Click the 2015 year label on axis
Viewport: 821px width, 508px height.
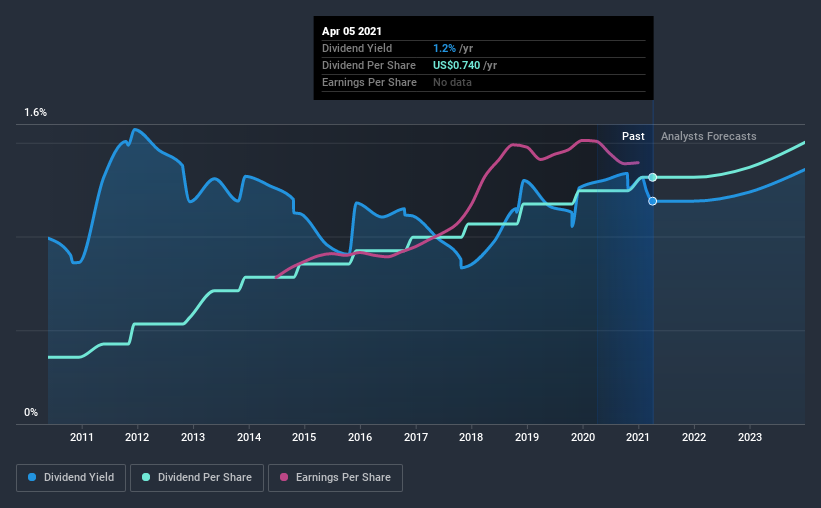pos(304,437)
